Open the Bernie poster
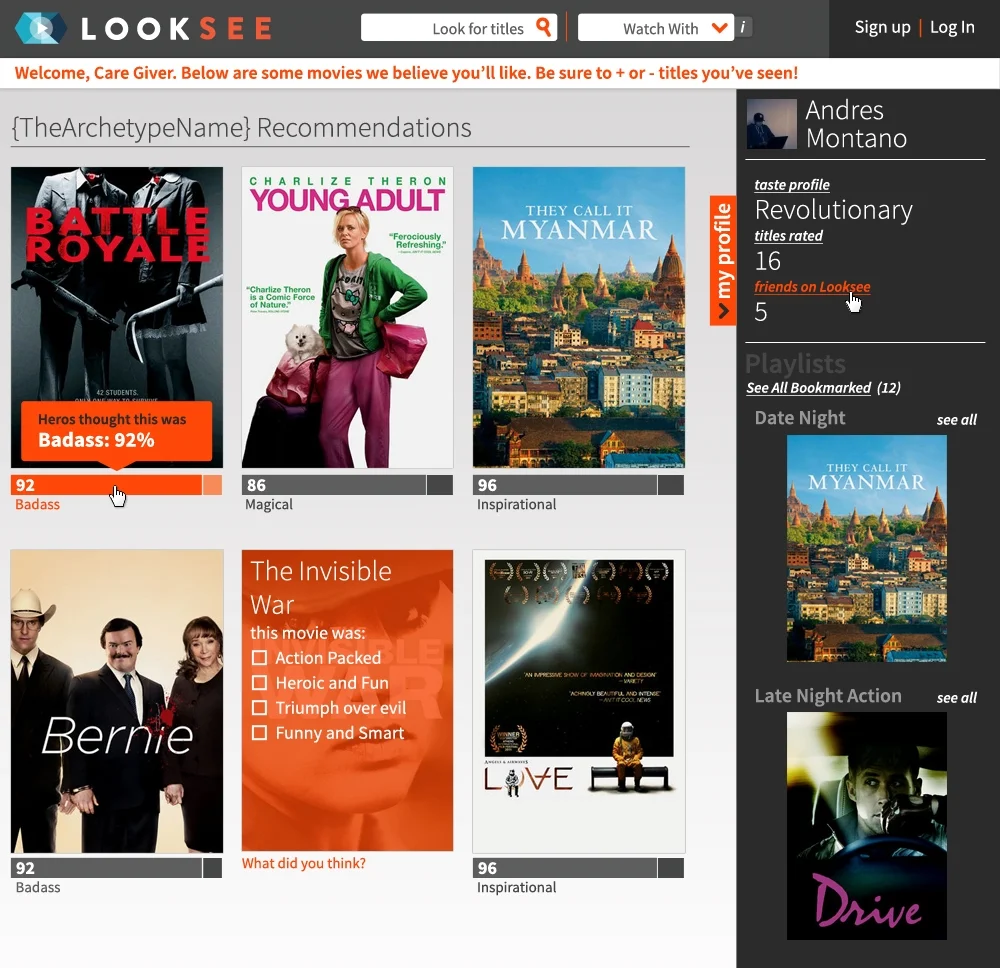Screen dimensions: 1000x968 117,701
